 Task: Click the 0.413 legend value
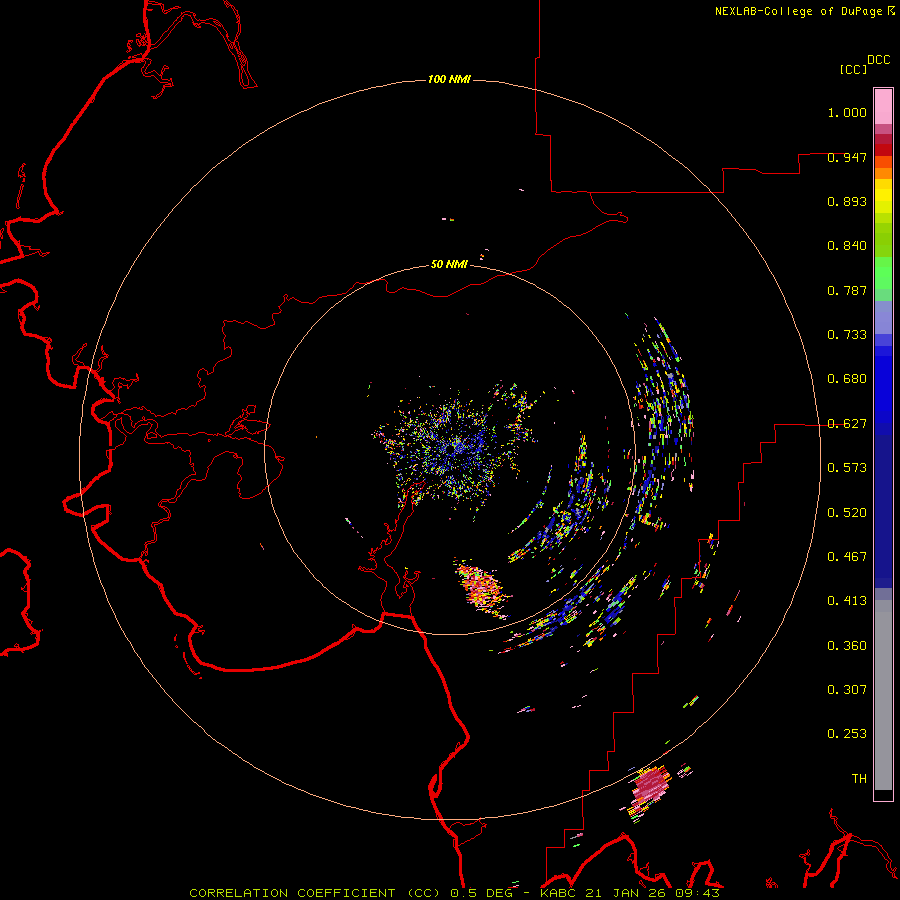[847, 601]
